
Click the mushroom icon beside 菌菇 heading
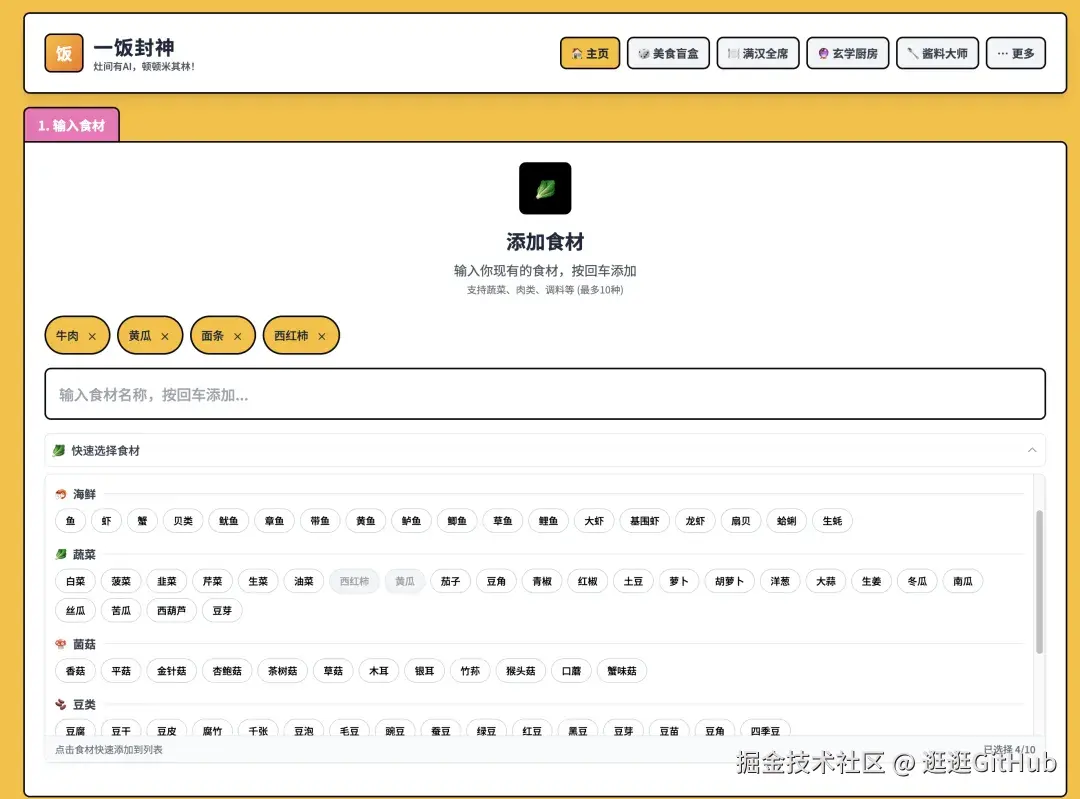click(60, 644)
